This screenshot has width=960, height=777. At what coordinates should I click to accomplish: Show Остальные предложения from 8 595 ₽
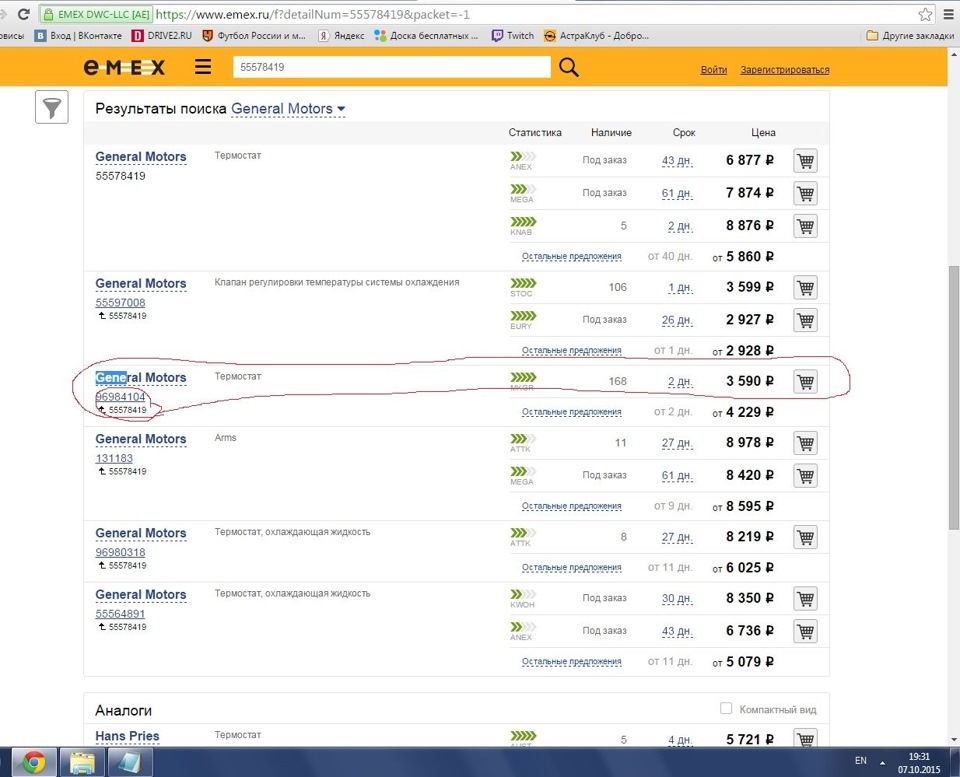point(571,506)
